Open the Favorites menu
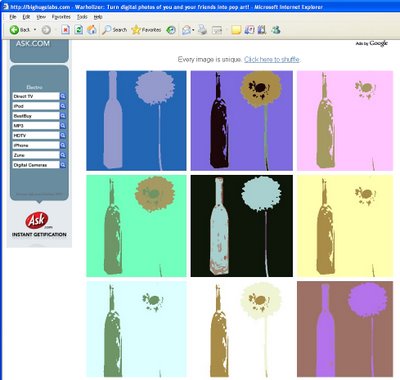Viewport: 400px width, 380px height. click(61, 17)
